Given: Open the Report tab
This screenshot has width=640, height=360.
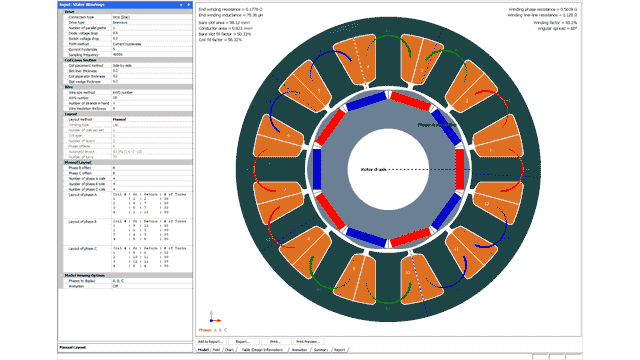Looking at the screenshot, I should pos(340,350).
